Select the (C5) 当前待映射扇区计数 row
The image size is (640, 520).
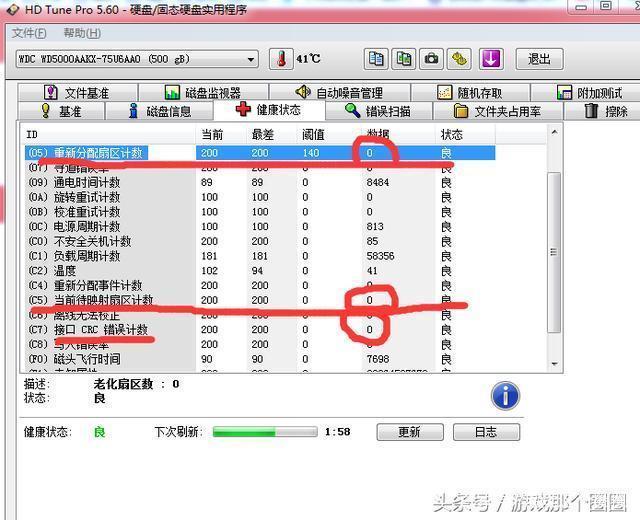[260, 300]
